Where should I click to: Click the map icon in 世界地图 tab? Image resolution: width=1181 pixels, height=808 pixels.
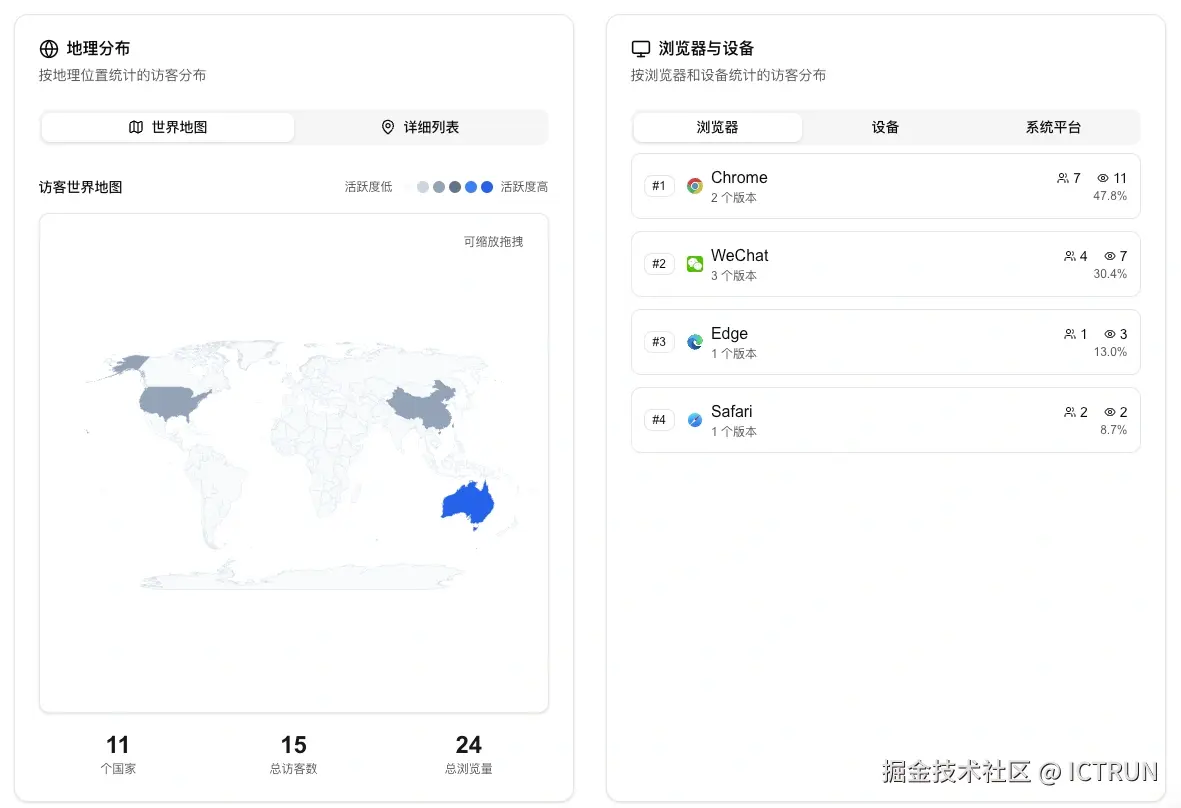click(136, 127)
